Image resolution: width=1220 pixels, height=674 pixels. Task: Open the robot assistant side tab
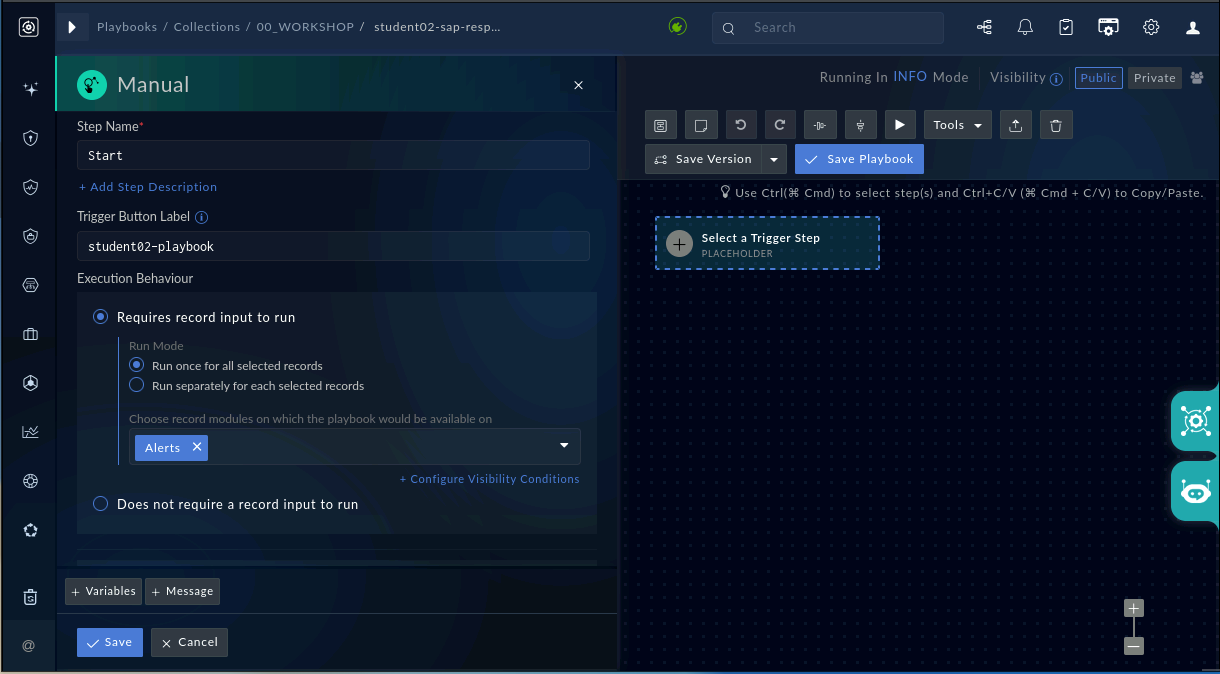pyautogui.click(x=1195, y=491)
